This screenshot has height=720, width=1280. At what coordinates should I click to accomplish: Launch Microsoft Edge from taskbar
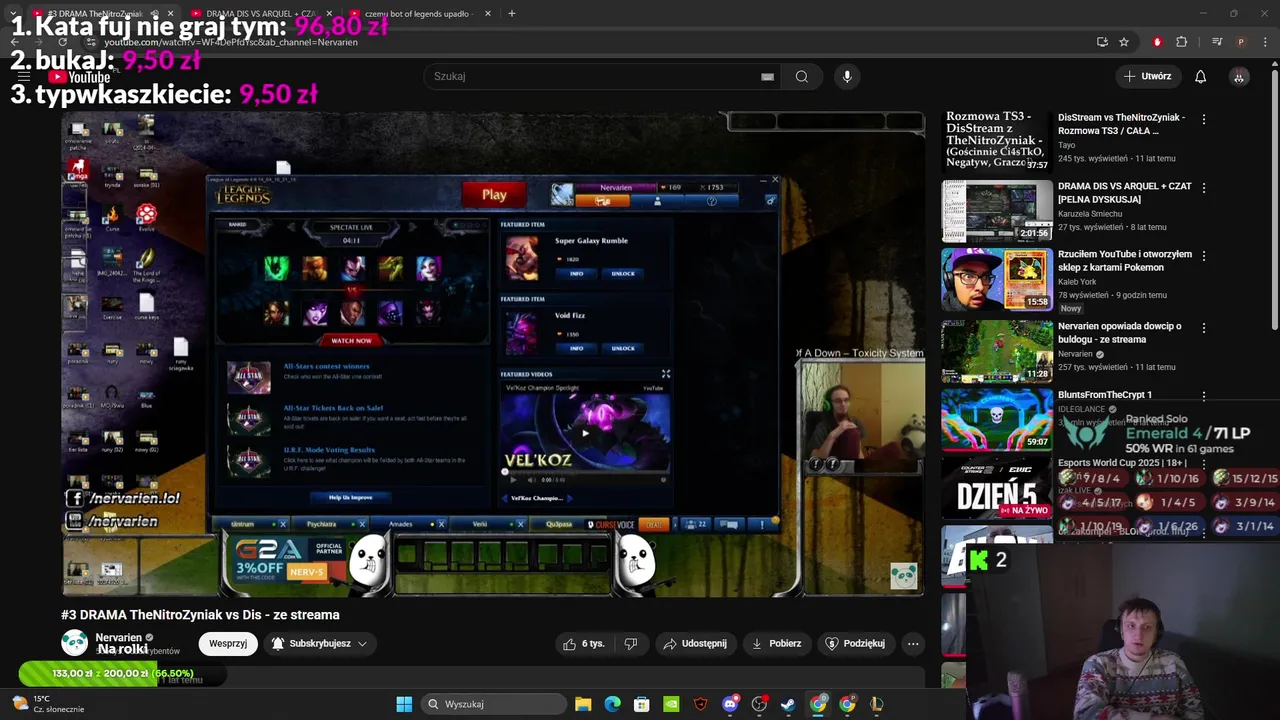coord(612,704)
